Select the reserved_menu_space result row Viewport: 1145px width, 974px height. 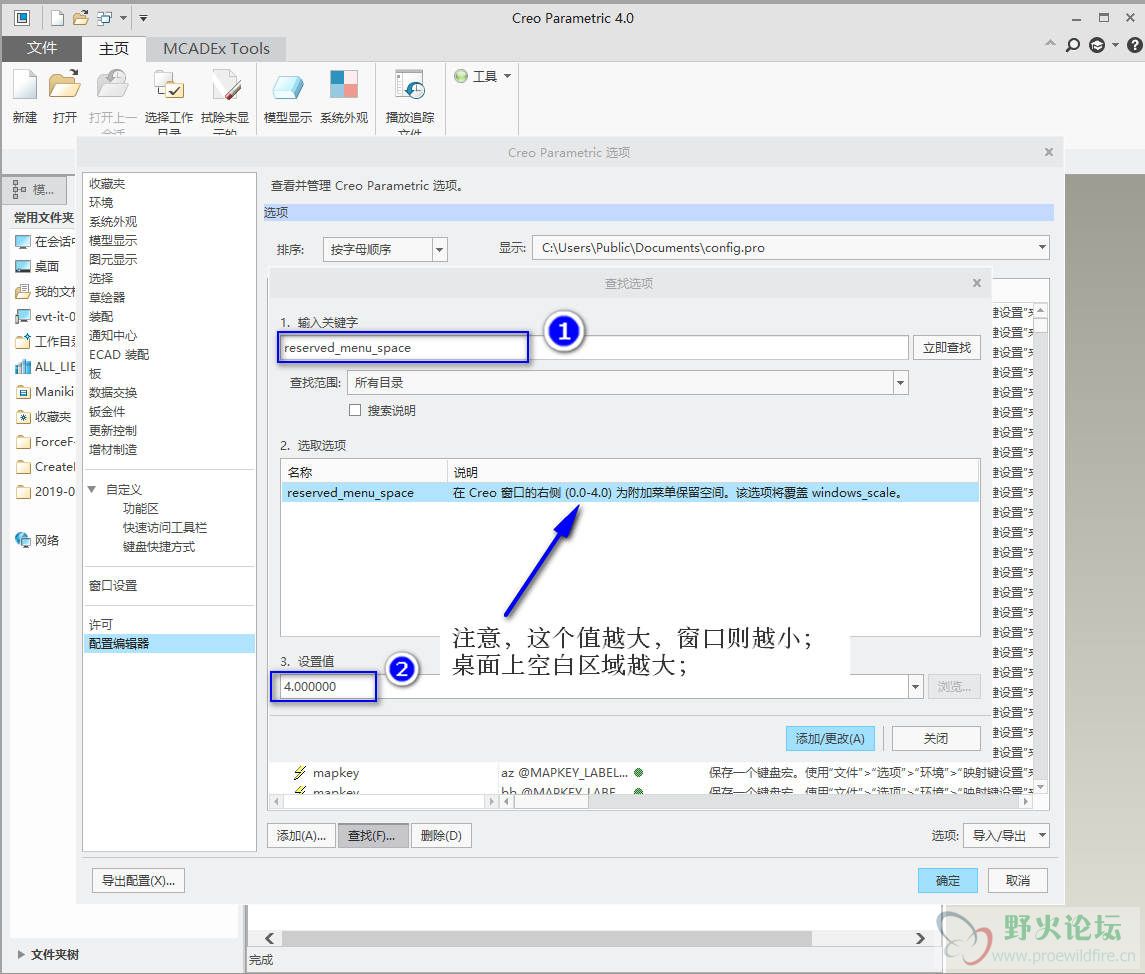629,493
